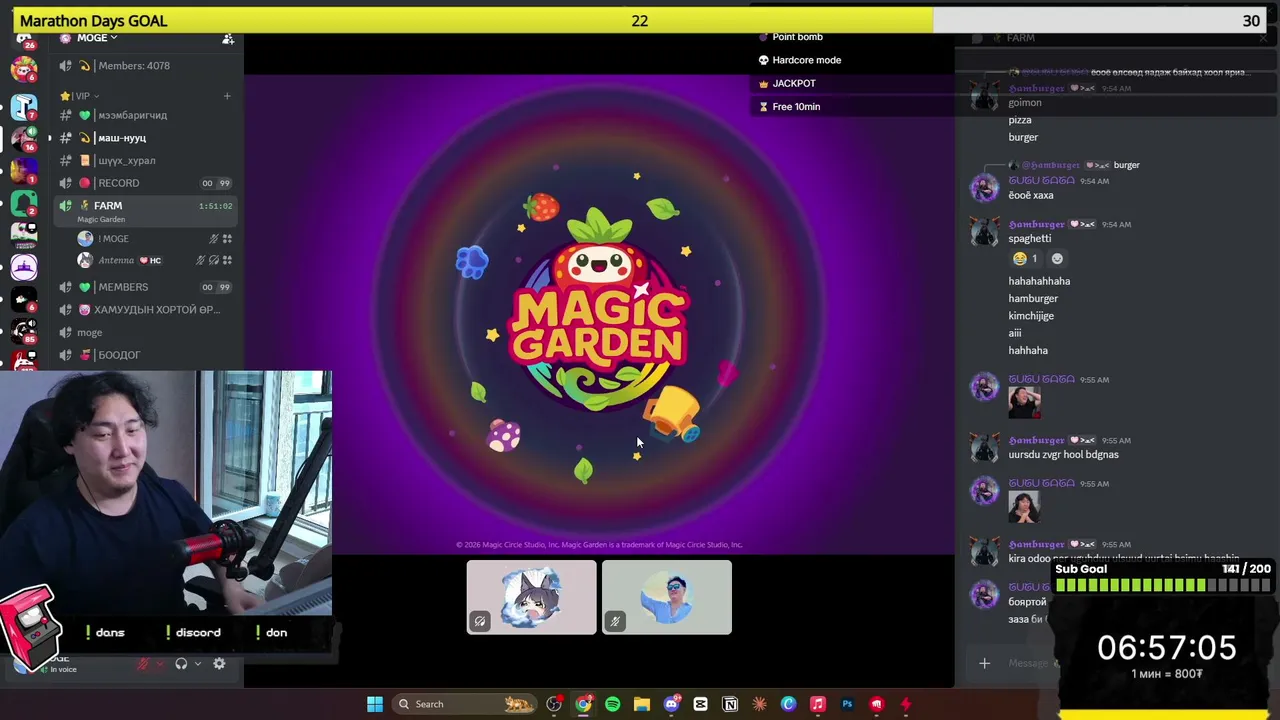Open the green bell server with badge 2

[24, 203]
